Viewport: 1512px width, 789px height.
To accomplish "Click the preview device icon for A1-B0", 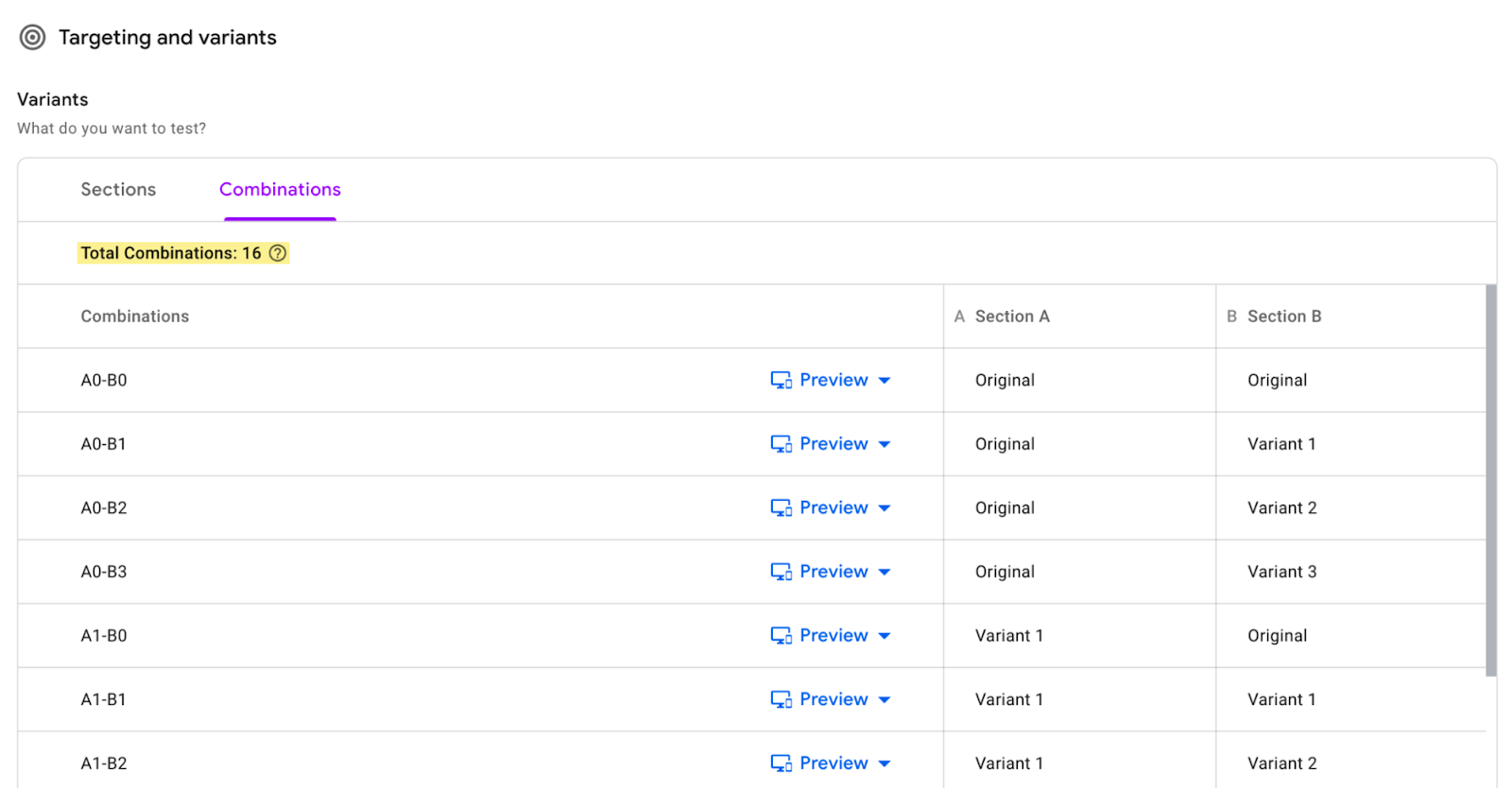I will pyautogui.click(x=781, y=636).
